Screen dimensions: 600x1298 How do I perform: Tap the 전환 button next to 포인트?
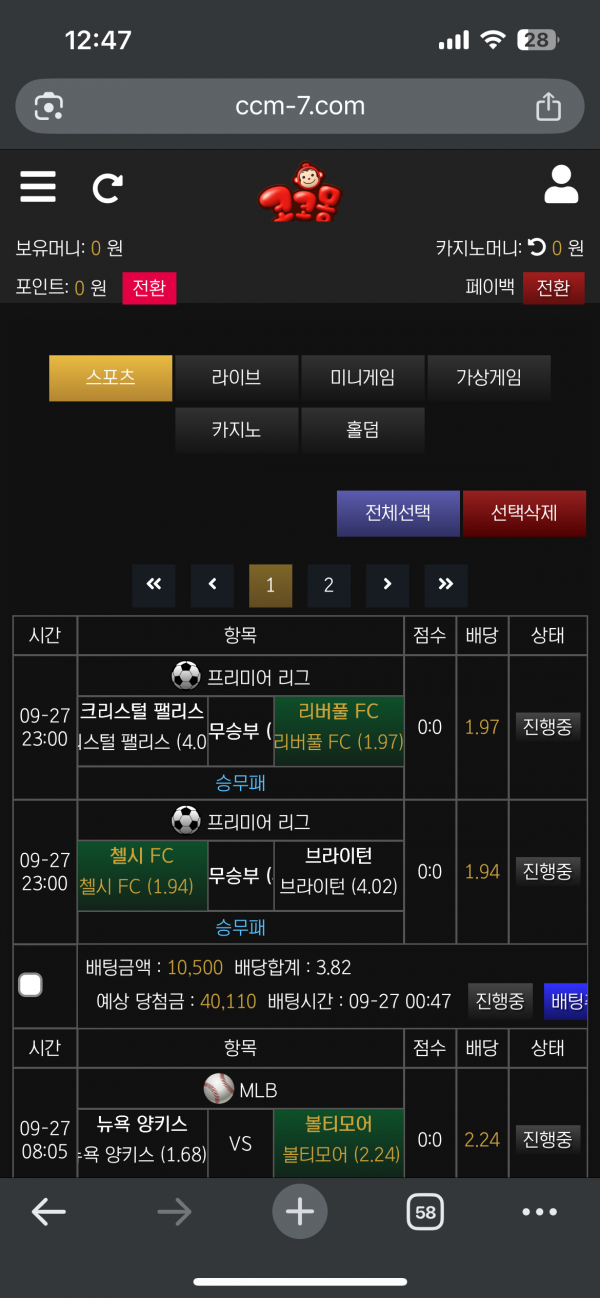149,288
